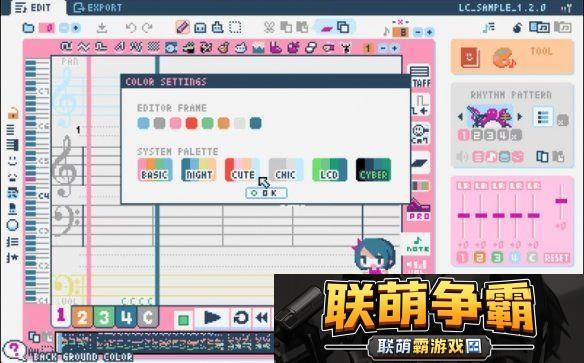This screenshot has width=584, height=363.
Task: Click the STAFF view button
Action: [x=421, y=77]
